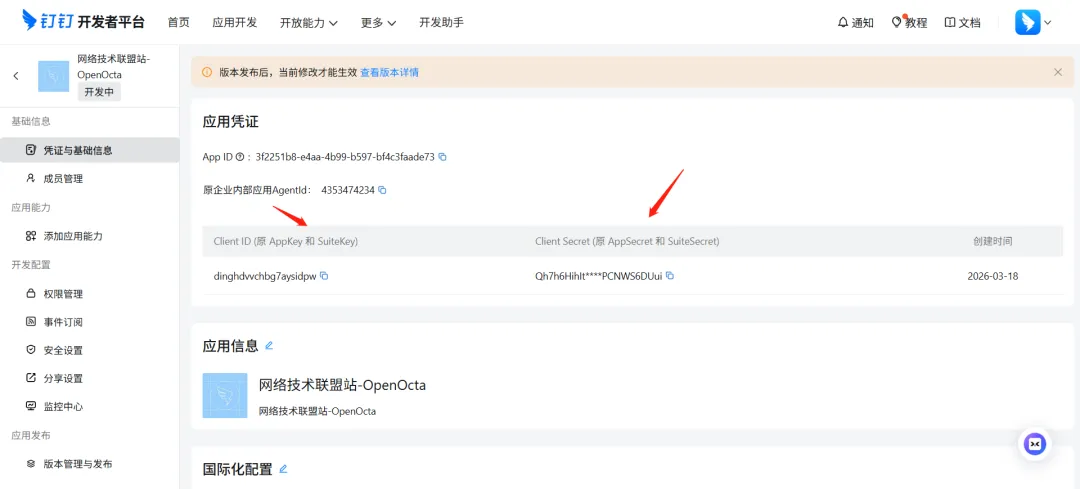Open the notifications bell icon
The width and height of the screenshot is (1080, 489).
coord(842,22)
